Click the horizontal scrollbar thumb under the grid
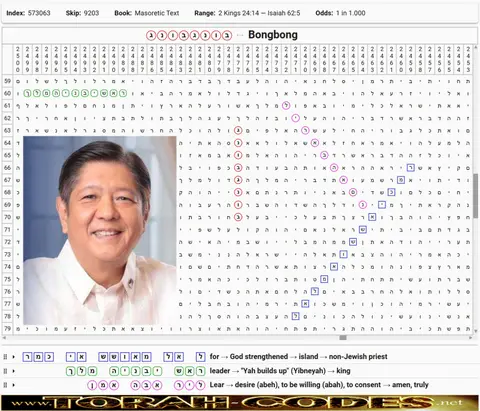Screen dimensions: 480x411 coord(343,338)
